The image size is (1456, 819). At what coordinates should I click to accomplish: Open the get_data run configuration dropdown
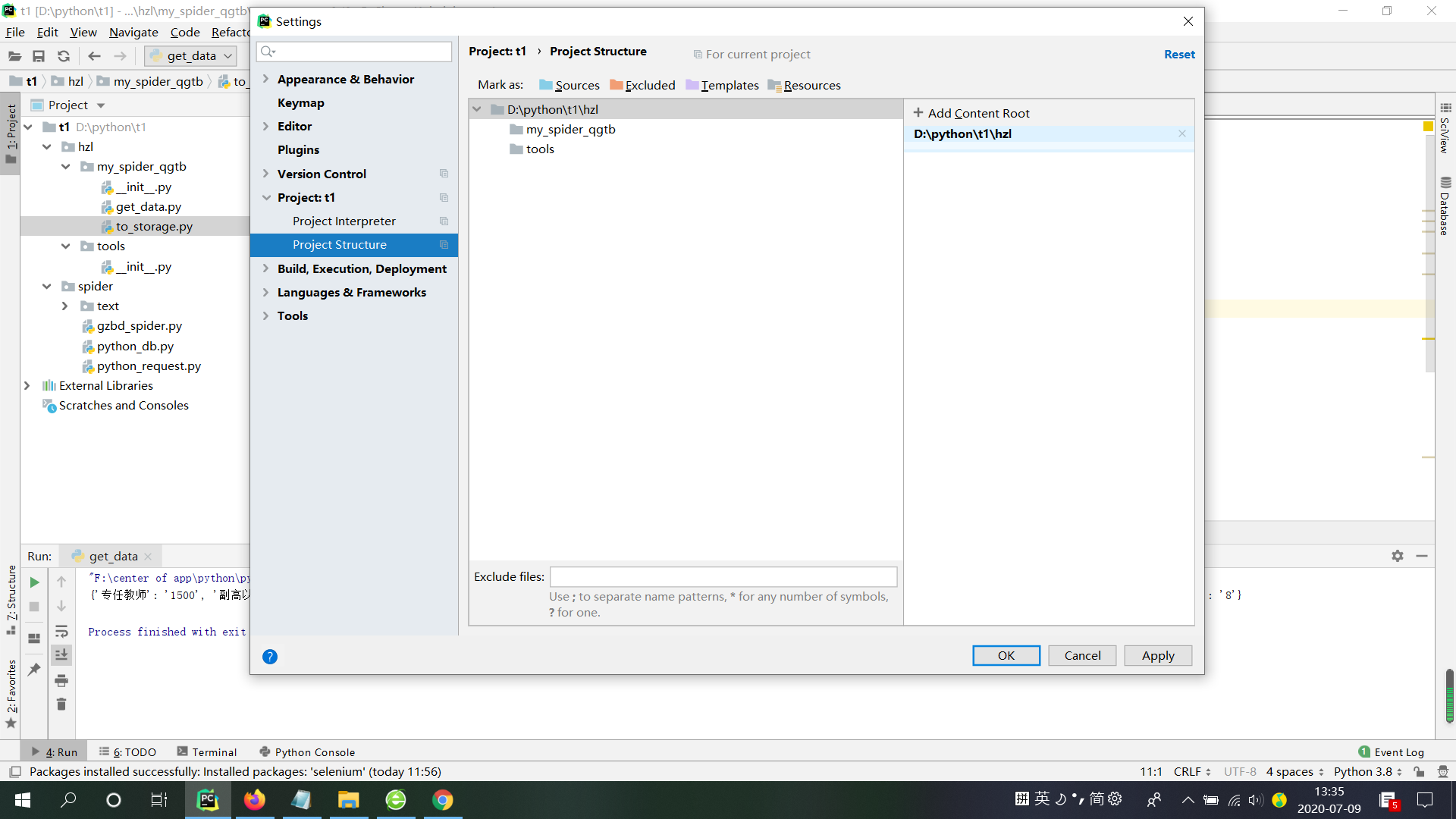tap(191, 56)
